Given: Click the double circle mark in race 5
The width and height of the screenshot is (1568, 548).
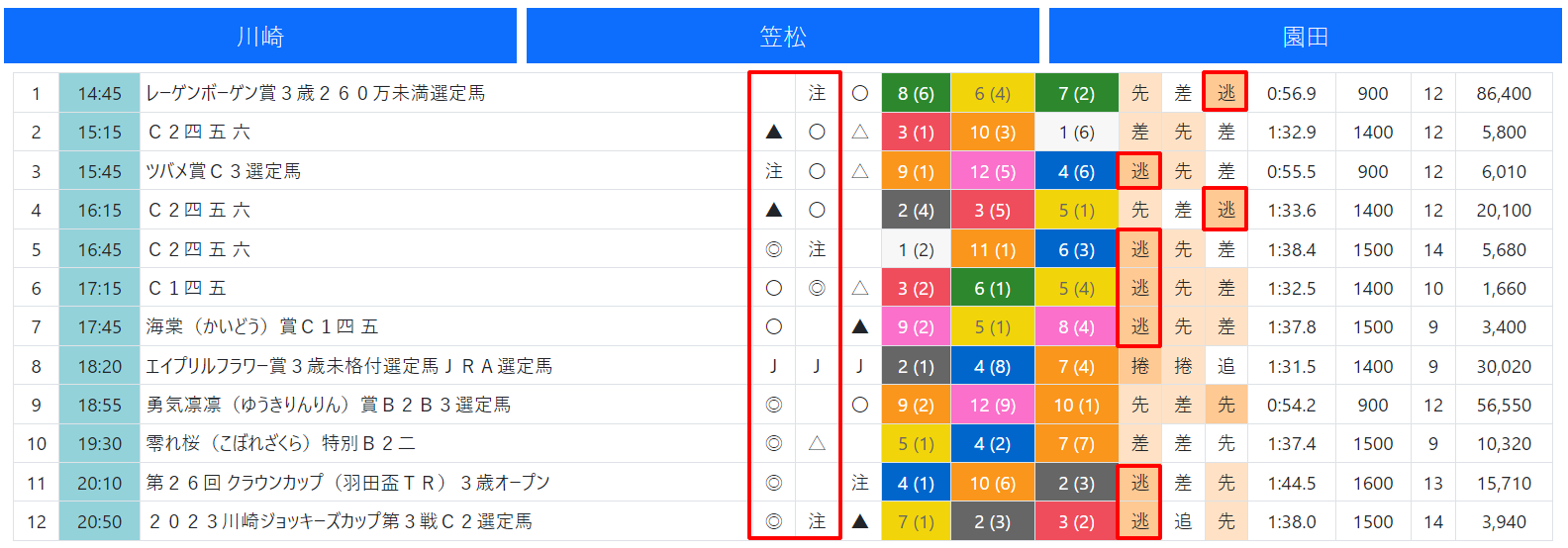Looking at the screenshot, I should click(774, 249).
